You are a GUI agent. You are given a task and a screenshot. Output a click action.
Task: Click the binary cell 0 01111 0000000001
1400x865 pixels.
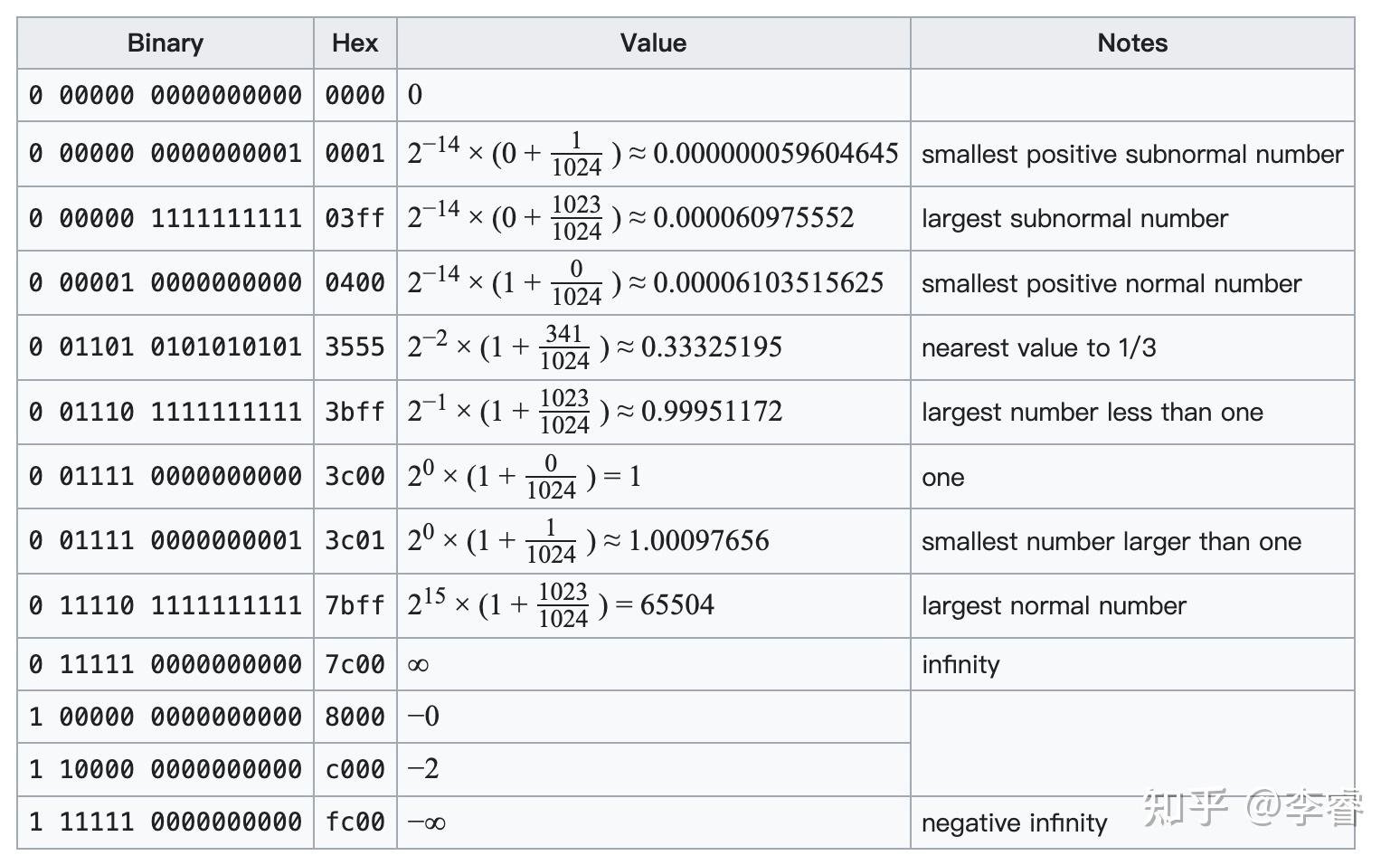point(165,541)
